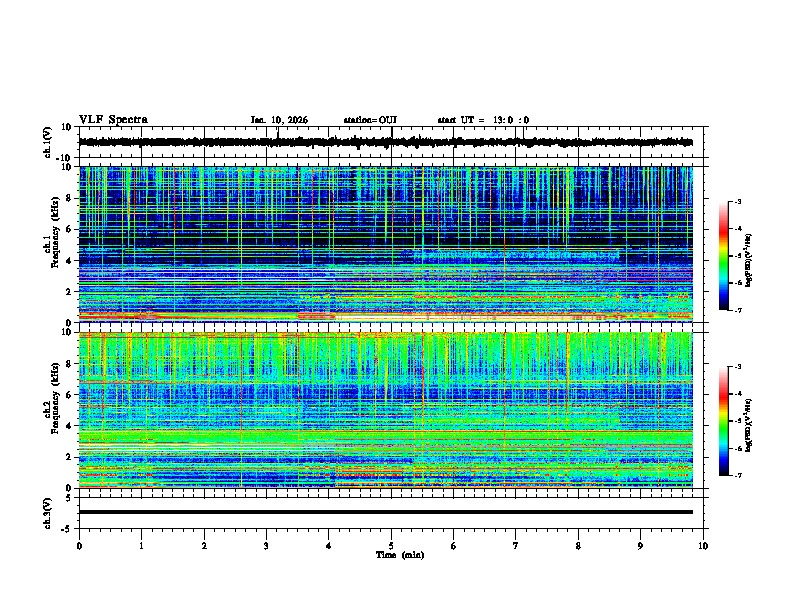Click the "ch.3(V)" axis label
Viewport: 792px width, 612px height.
48,513
